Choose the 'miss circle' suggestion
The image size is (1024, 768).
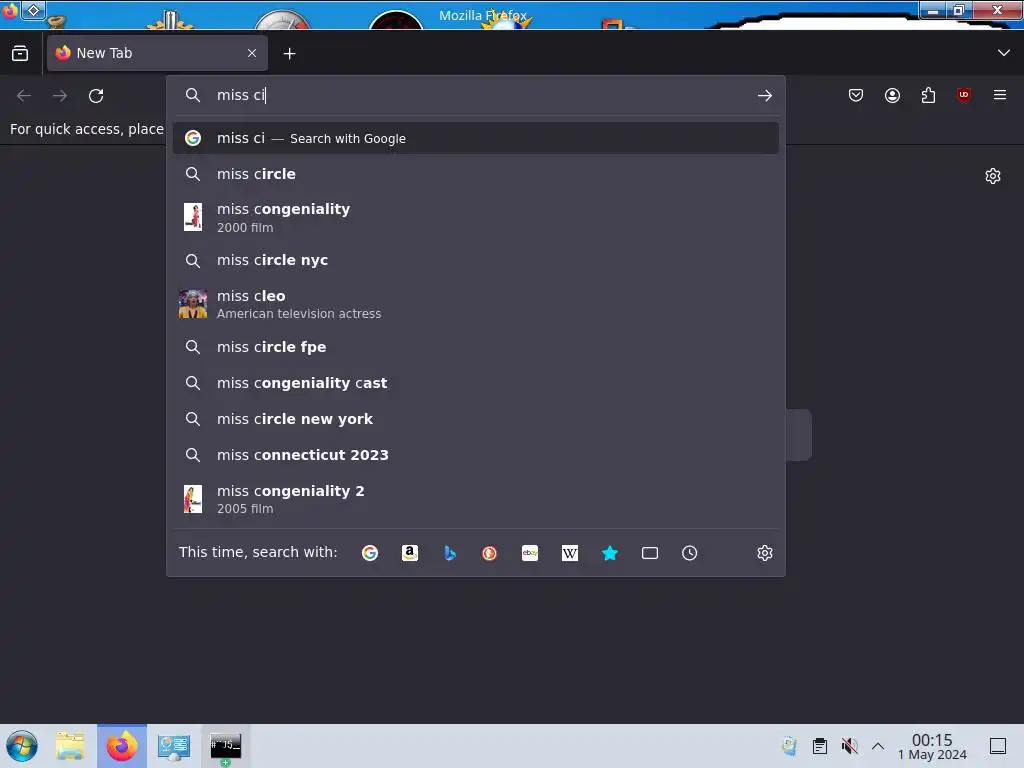coord(475,174)
